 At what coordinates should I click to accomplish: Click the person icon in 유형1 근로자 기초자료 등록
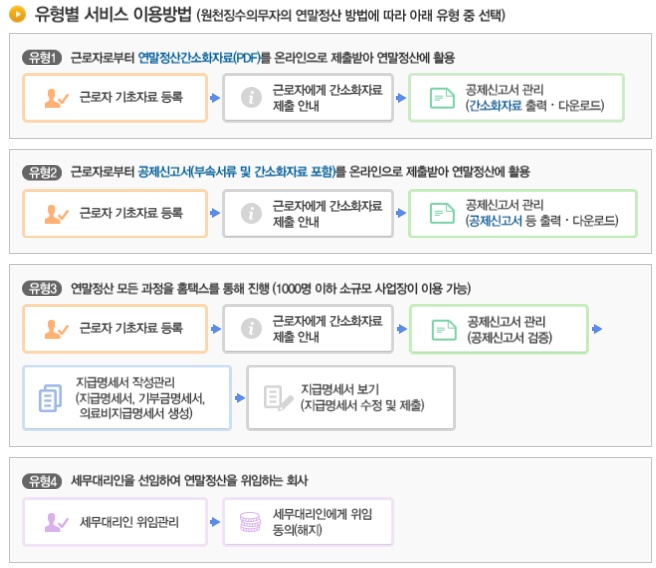click(x=56, y=98)
